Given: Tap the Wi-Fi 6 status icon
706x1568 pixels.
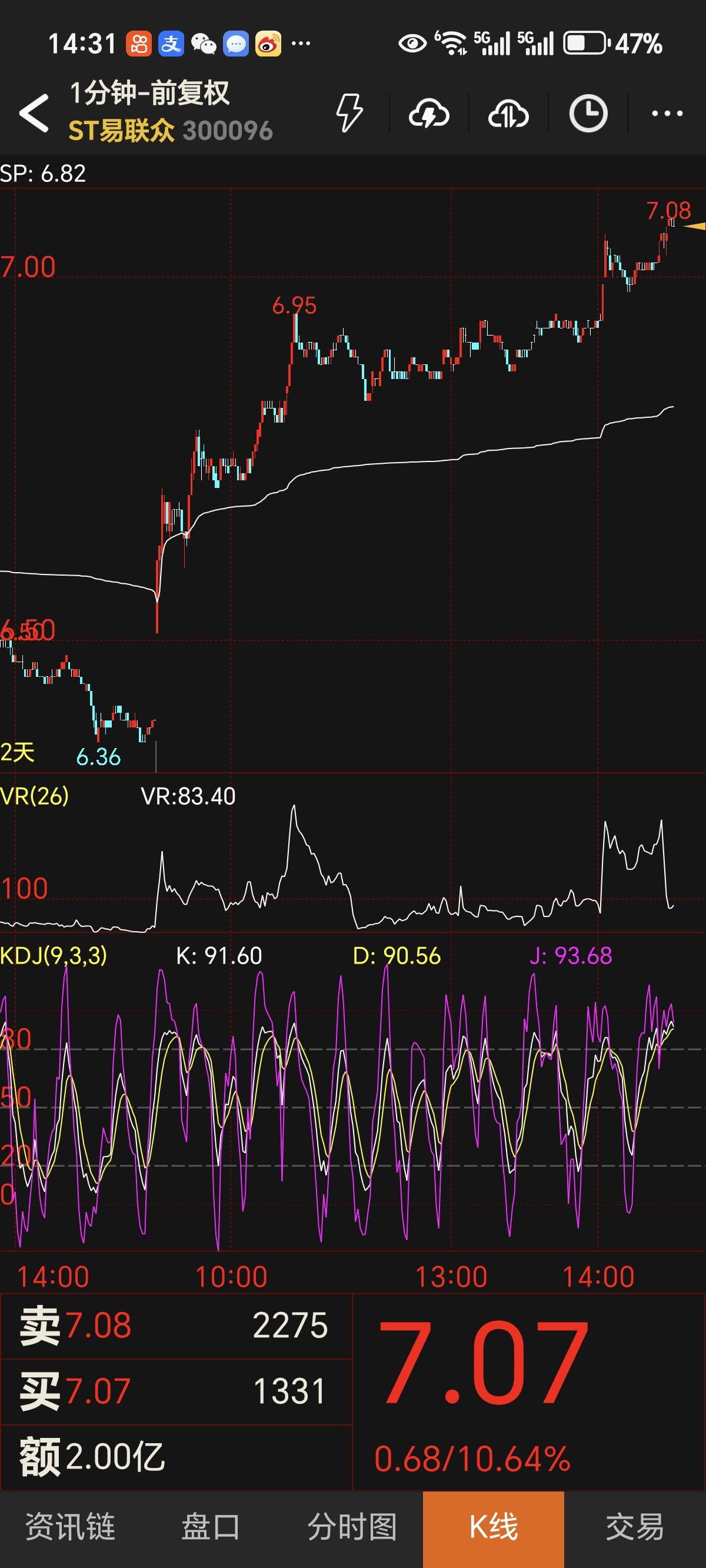Looking at the screenshot, I should click(x=451, y=43).
